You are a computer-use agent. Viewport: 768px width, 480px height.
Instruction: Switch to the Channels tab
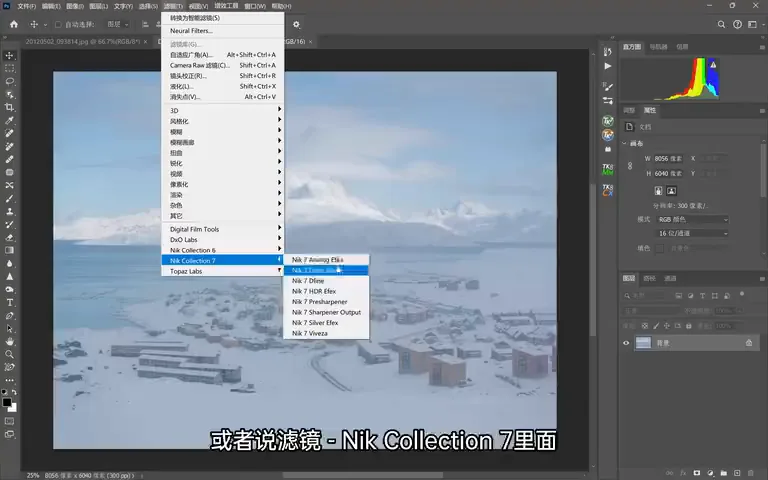click(670, 278)
